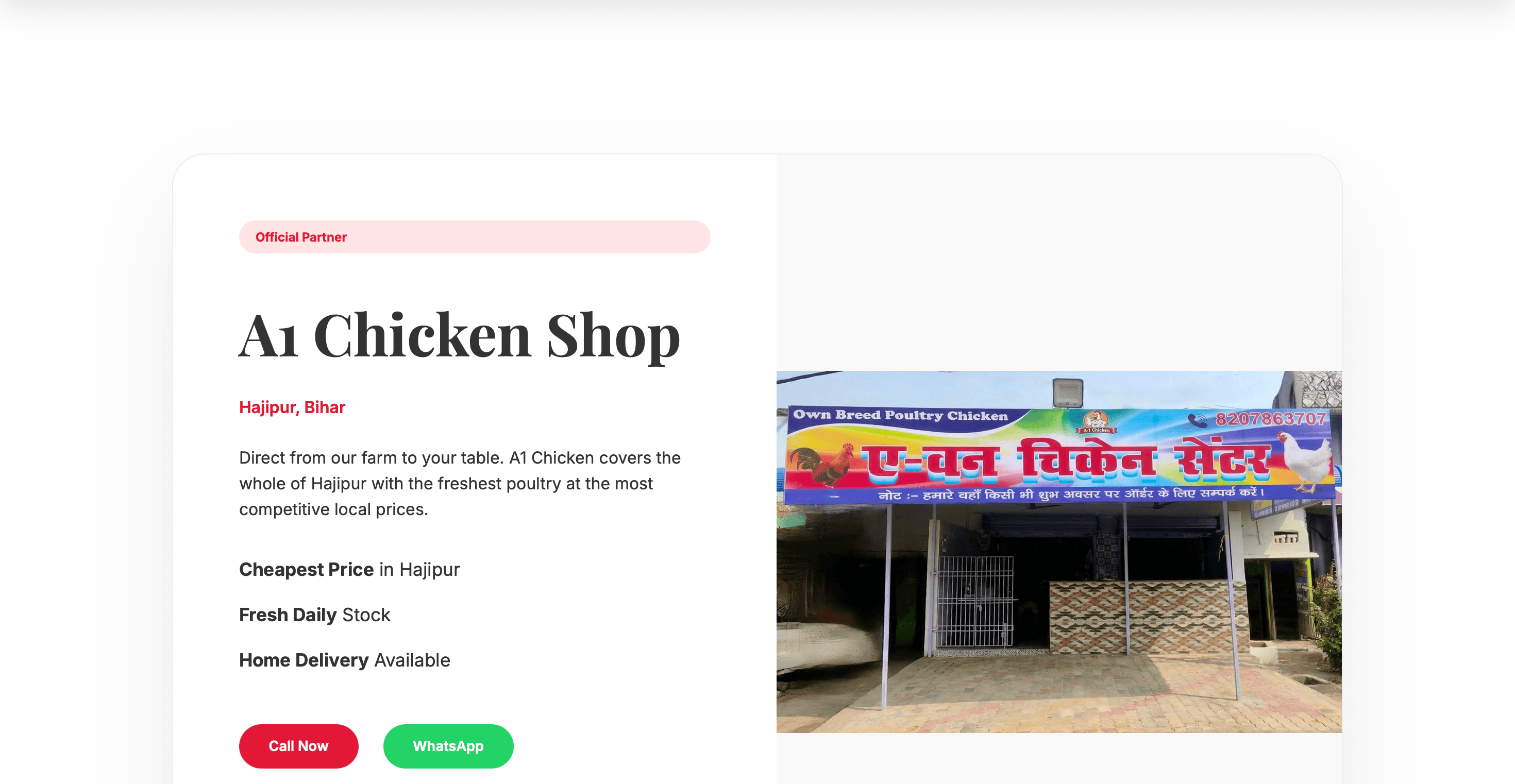Image resolution: width=1515 pixels, height=784 pixels.
Task: Click the Hajipur, Bihar location text
Action: (292, 407)
